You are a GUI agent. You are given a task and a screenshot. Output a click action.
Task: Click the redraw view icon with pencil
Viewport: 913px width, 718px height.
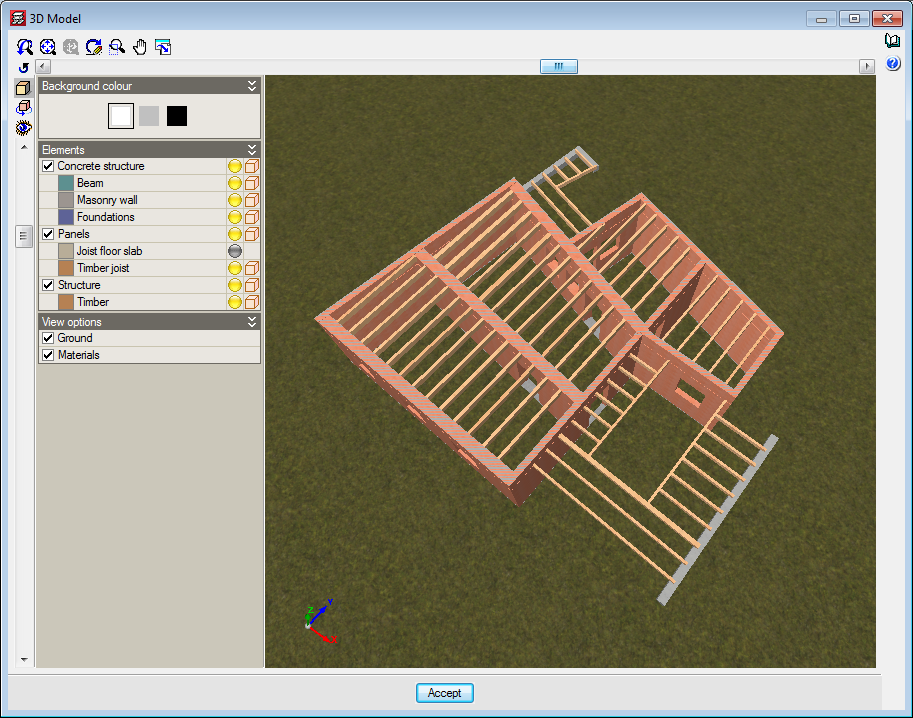[x=94, y=46]
